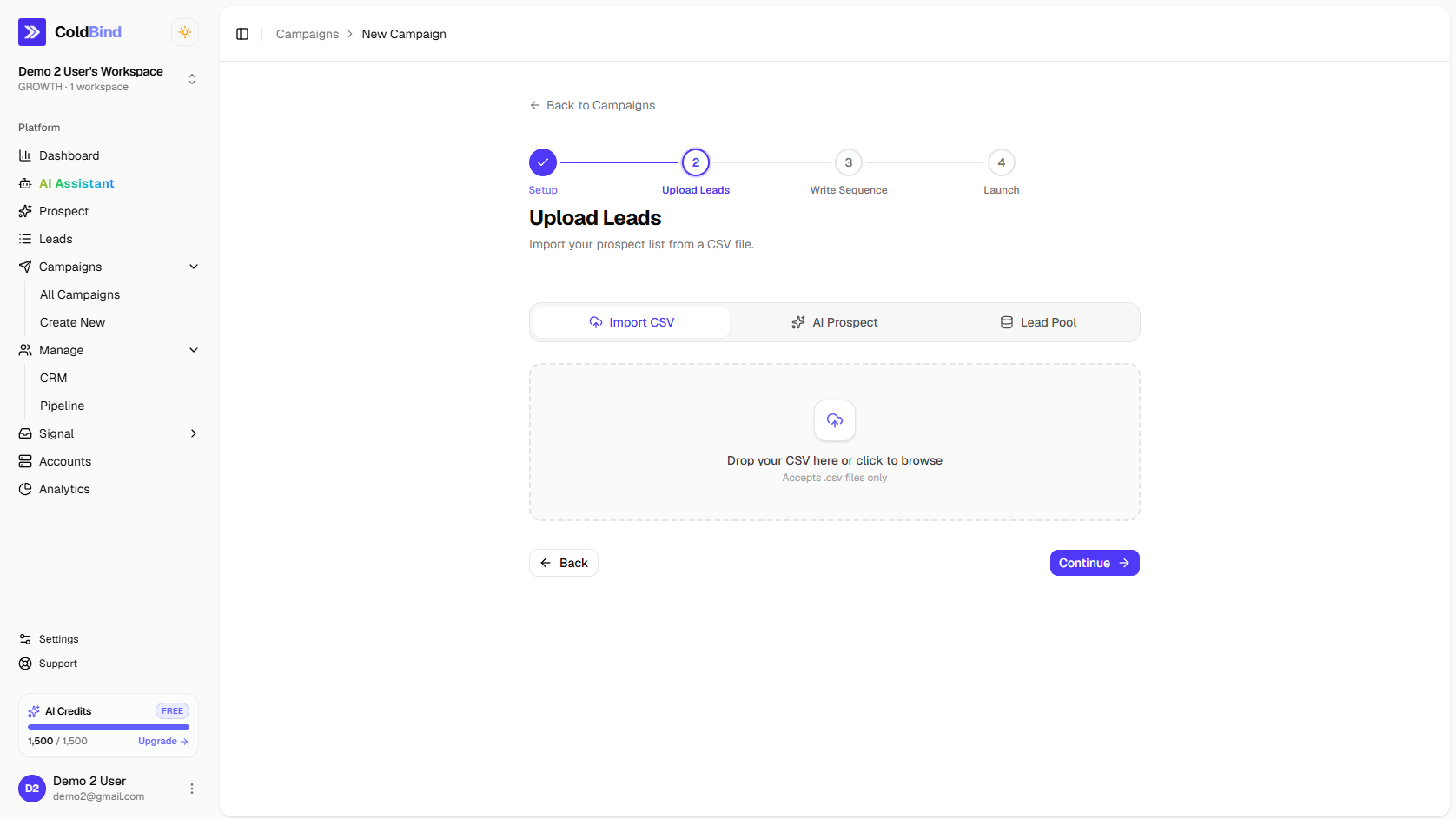Expand the Signal section chevron

click(x=194, y=433)
